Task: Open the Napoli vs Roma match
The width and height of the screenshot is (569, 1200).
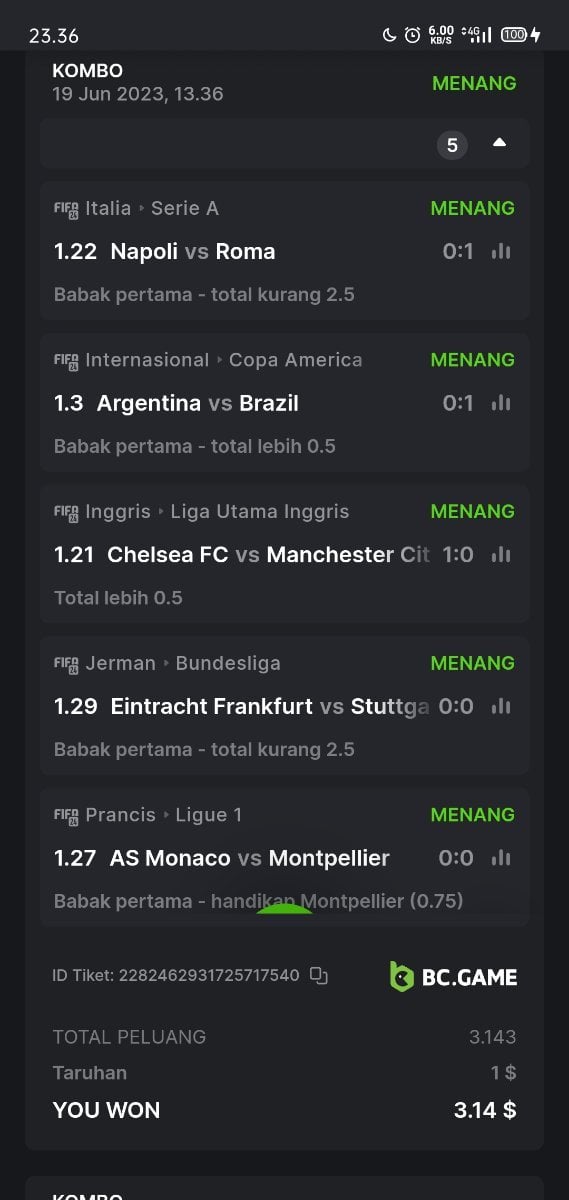Action: point(193,252)
